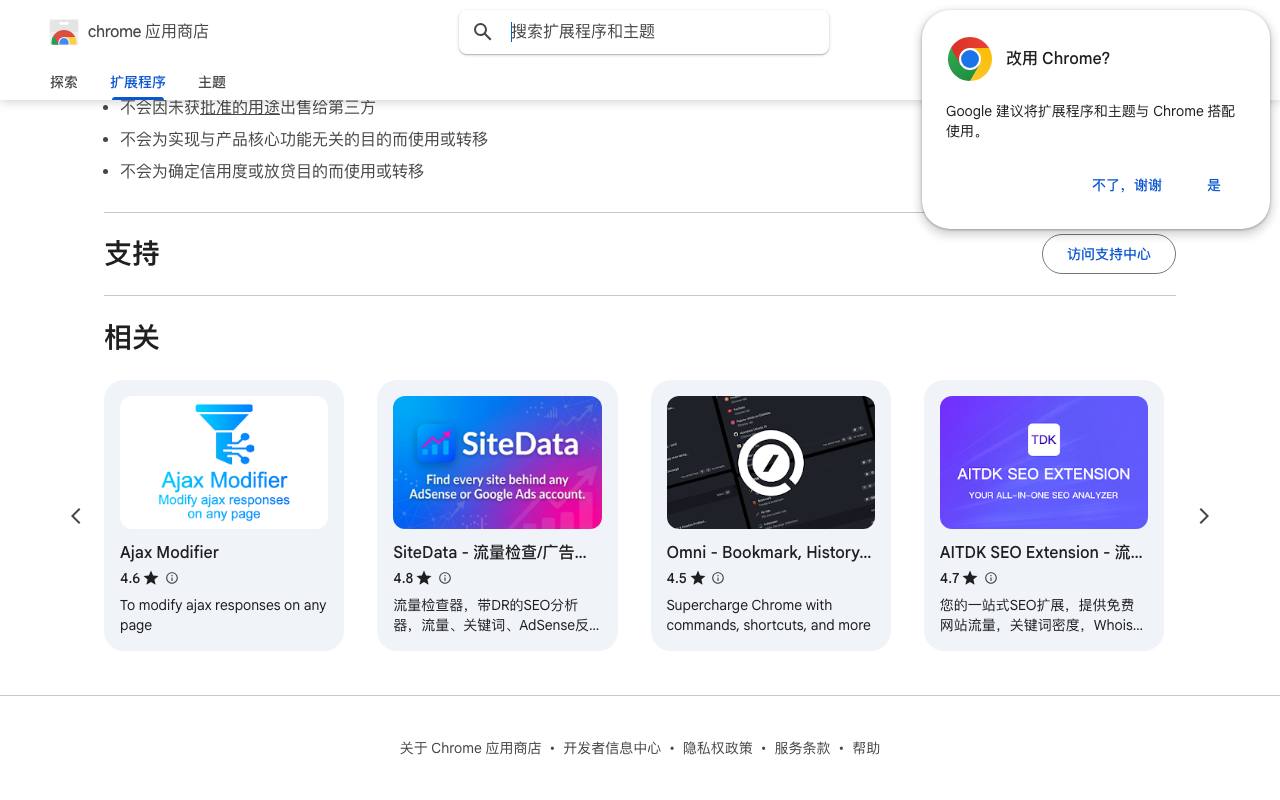The image size is (1280, 800).
Task: Click the Omni - Bookmark, History title
Action: (x=769, y=552)
